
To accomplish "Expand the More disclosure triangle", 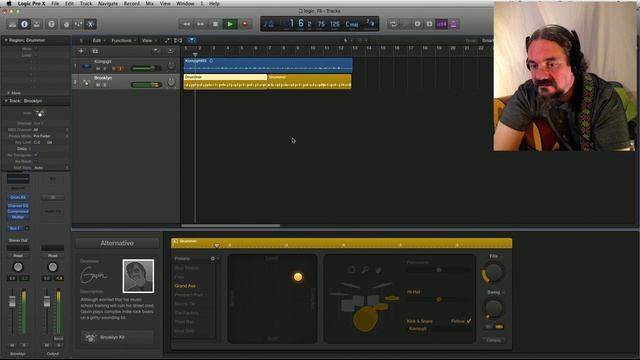I will 8,93.
